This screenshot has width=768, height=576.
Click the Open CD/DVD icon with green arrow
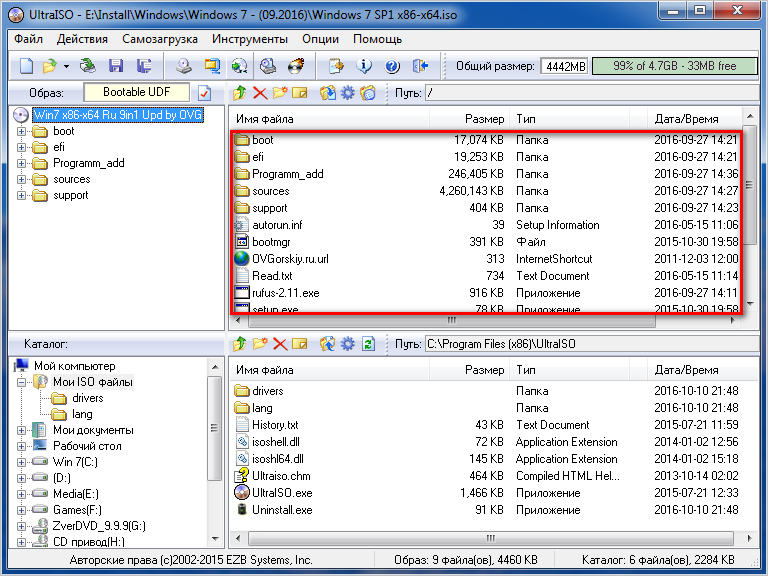point(88,66)
